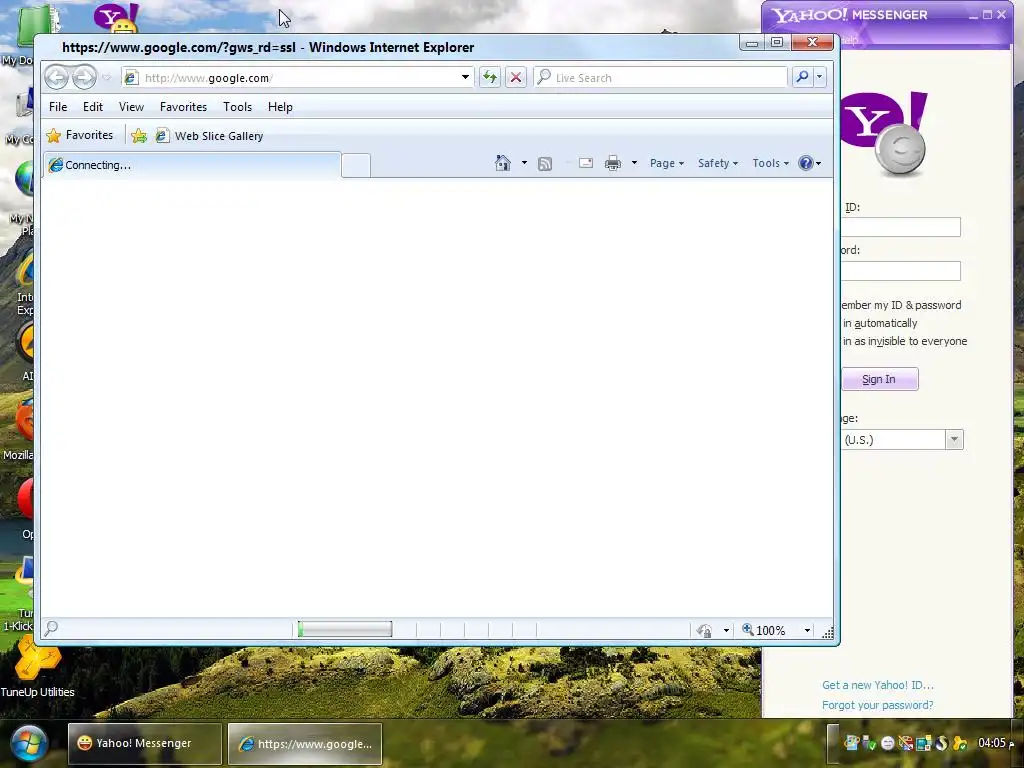Open the View menu
Viewport: 1024px width, 768px height.
coord(131,106)
